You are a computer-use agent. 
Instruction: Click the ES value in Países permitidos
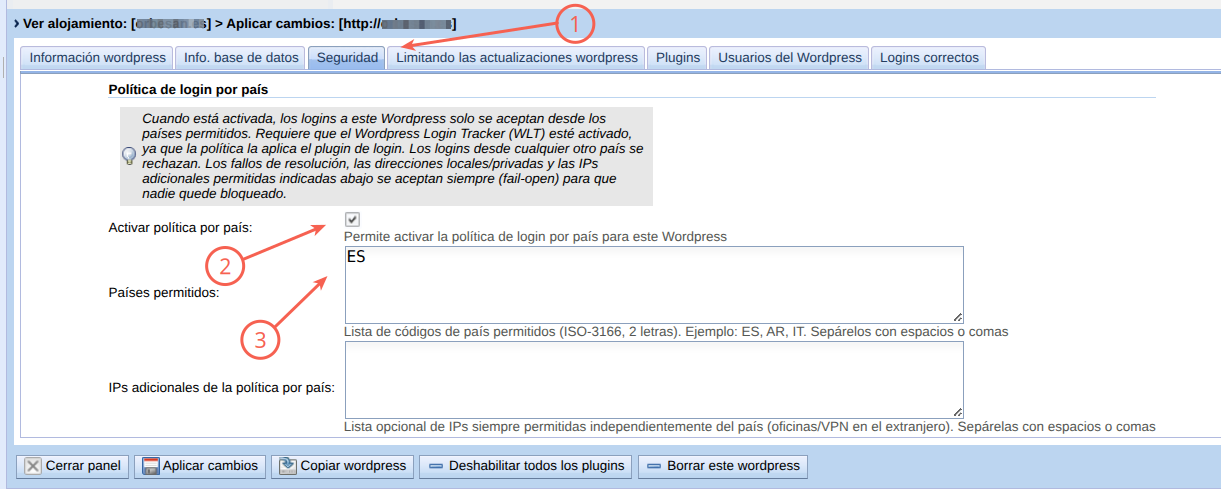point(356,257)
